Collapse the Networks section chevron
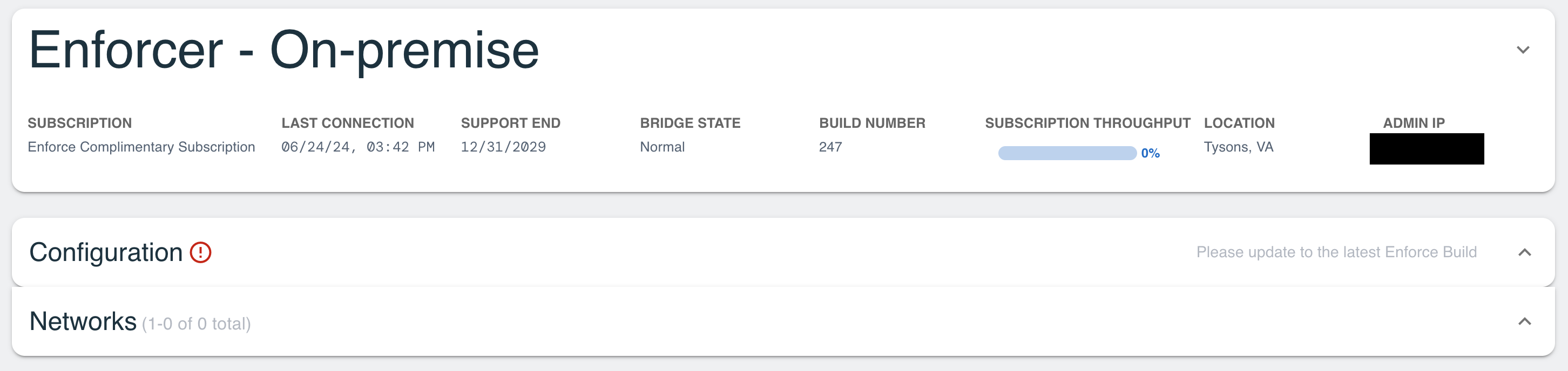This screenshot has width=1568, height=371. point(1524,322)
